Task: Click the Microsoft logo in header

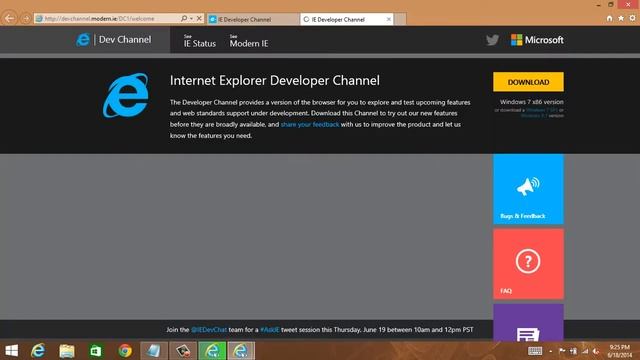Action: (x=537, y=40)
